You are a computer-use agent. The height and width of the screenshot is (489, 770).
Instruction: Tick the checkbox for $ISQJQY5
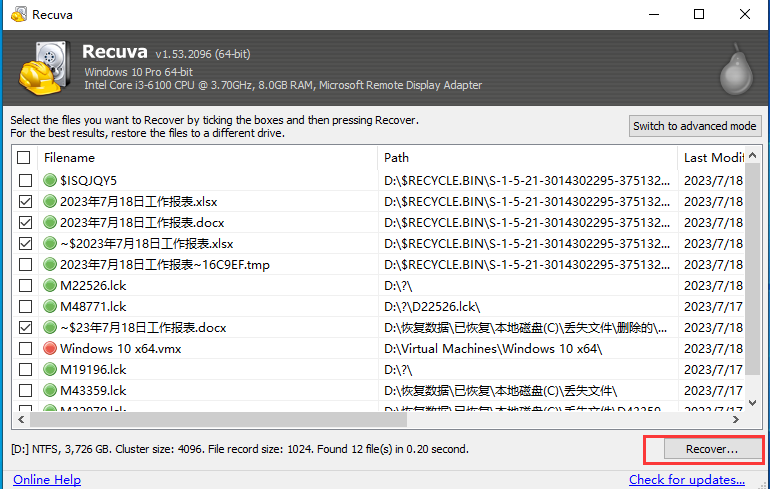(26, 181)
